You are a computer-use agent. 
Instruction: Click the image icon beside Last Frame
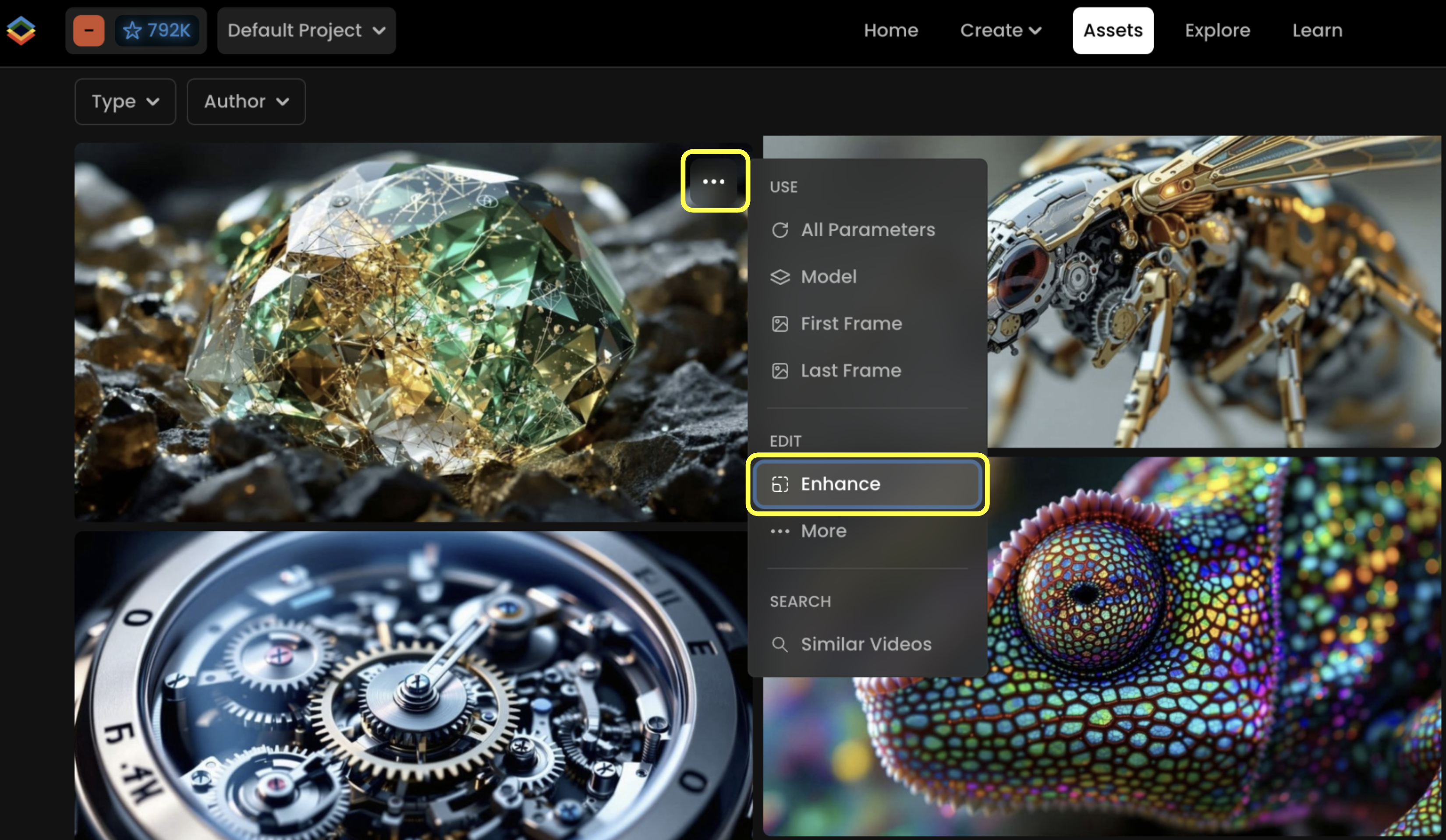tap(780, 371)
